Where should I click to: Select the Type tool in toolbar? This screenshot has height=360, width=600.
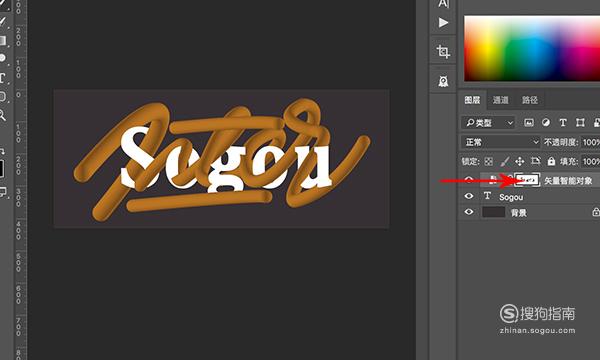[2, 78]
